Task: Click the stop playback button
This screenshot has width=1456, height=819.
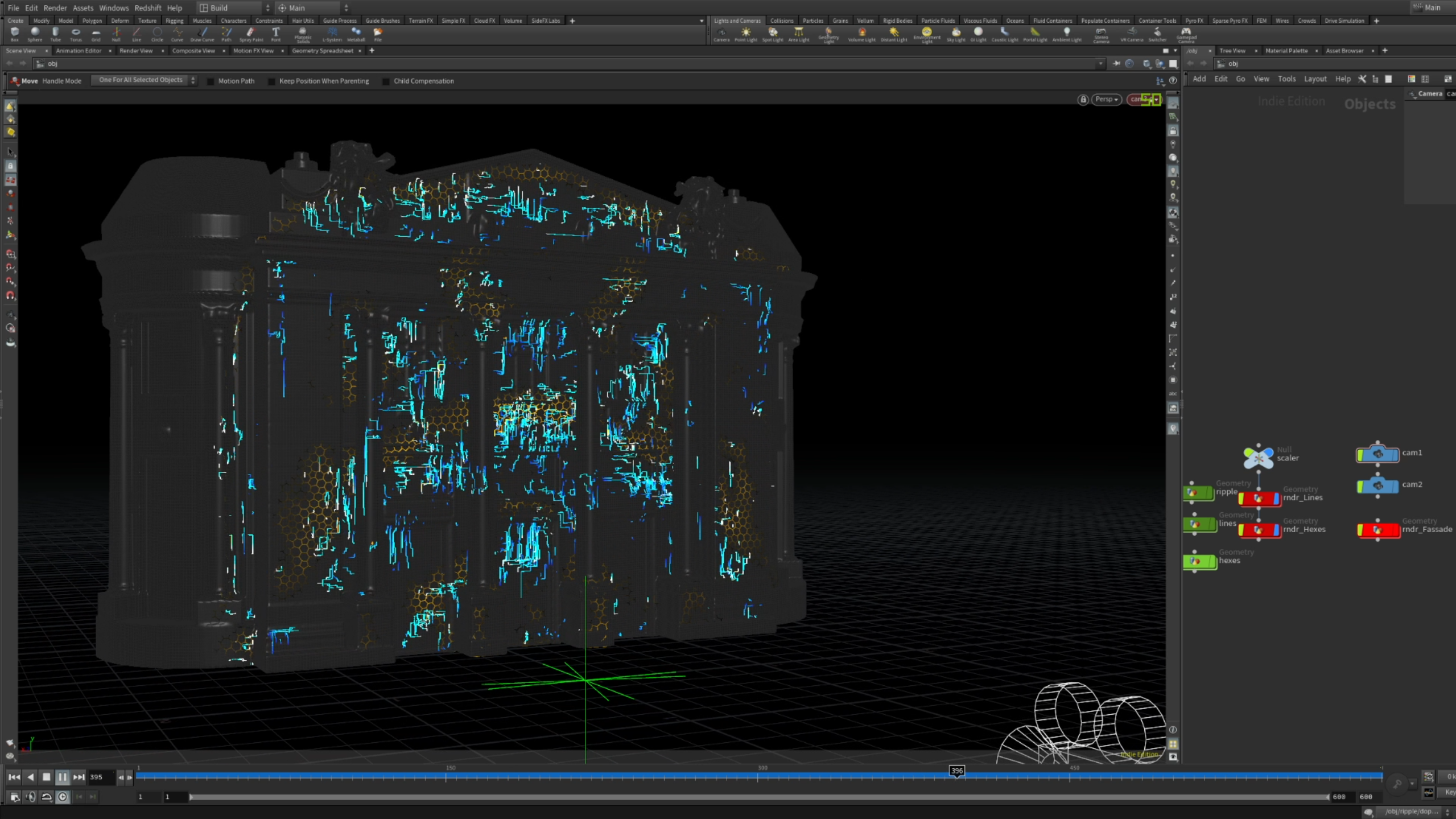Action: point(47,777)
